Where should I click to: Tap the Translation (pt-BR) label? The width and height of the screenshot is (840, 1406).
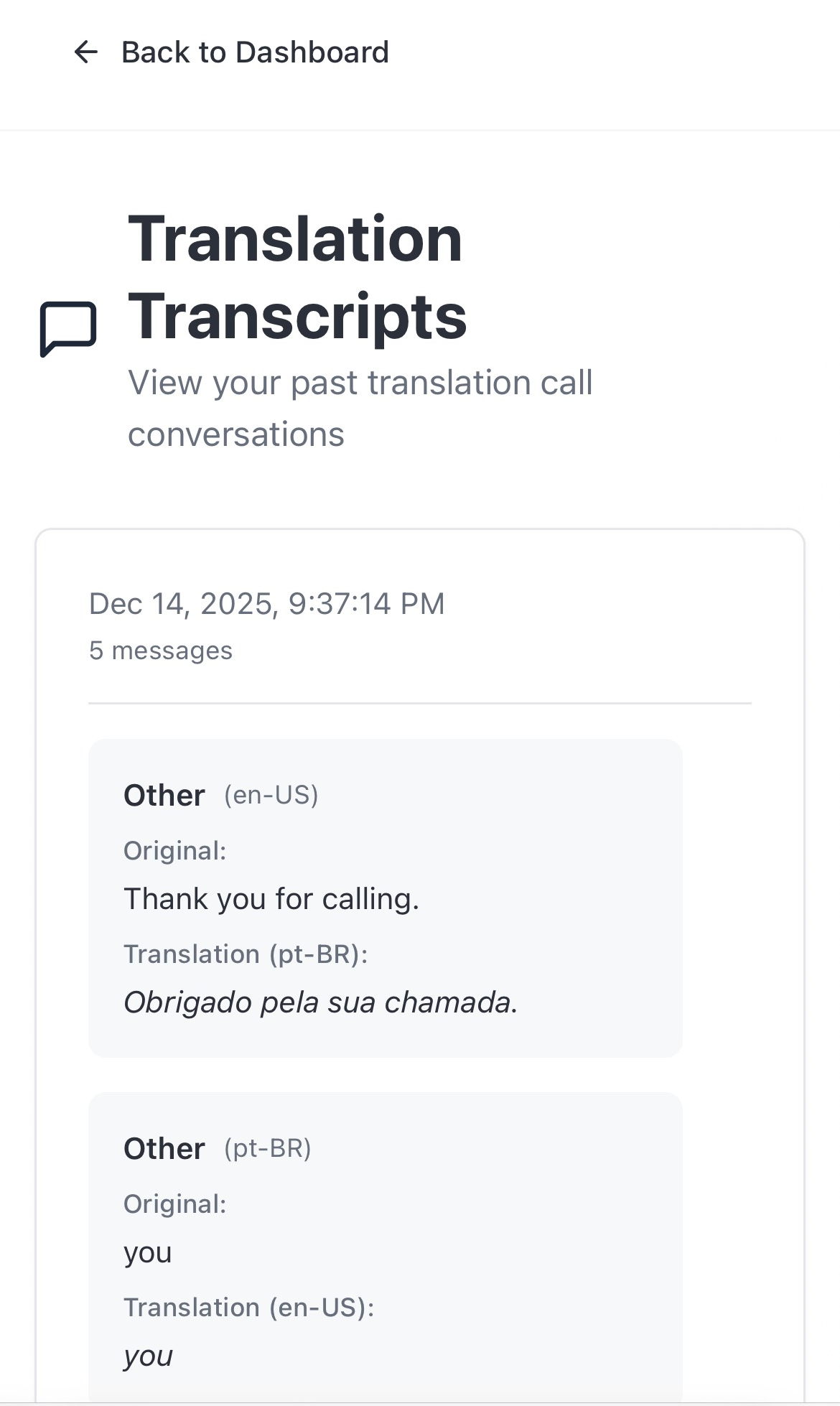pos(246,953)
